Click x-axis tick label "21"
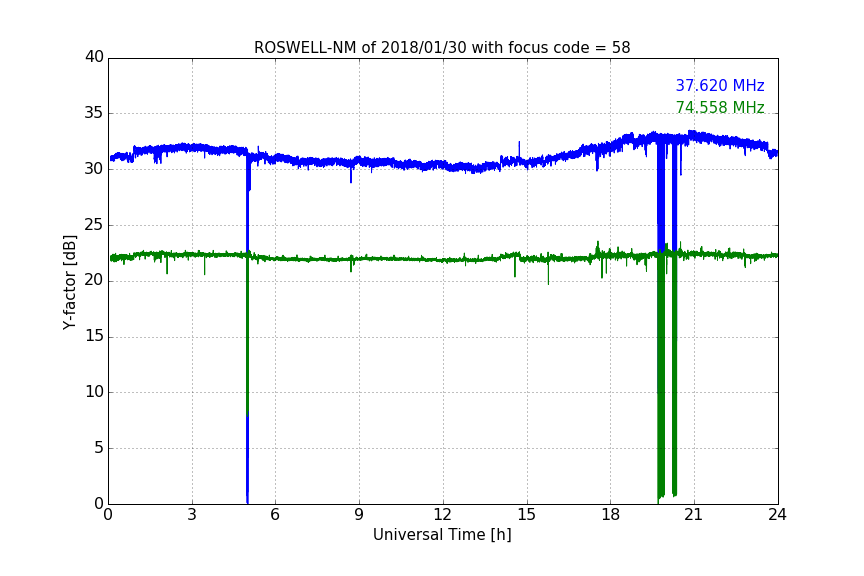Screen dimensions: 864x576 pos(694,515)
